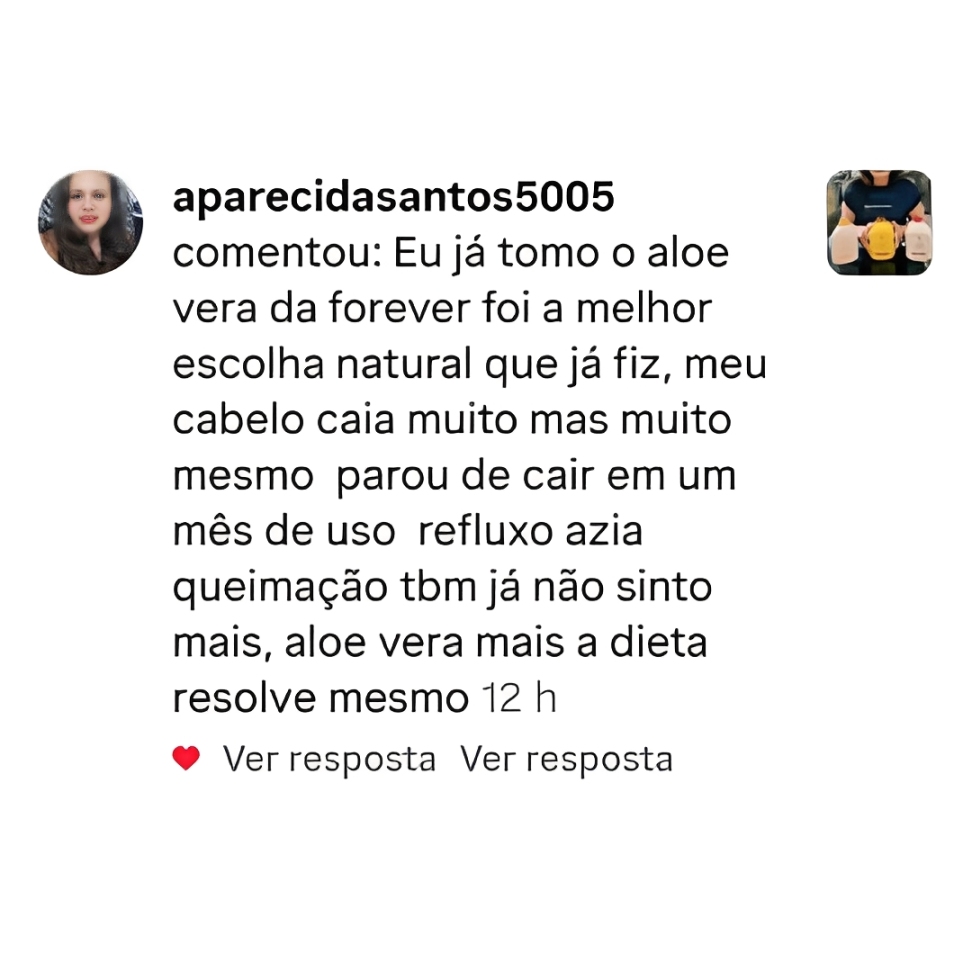Click the '12 h' comment timestamp
This screenshot has height=972, width=972.
[519, 699]
